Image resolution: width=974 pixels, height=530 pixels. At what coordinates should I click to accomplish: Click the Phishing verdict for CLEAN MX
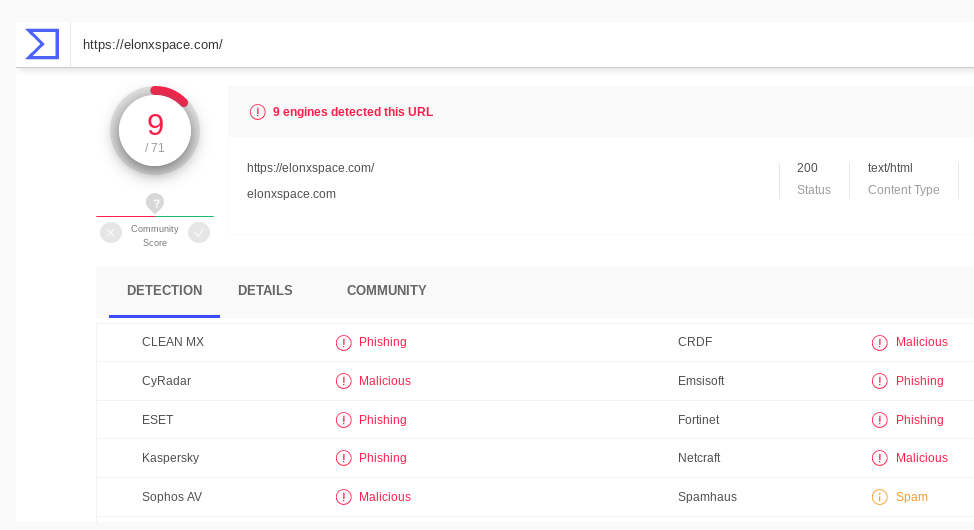383,342
